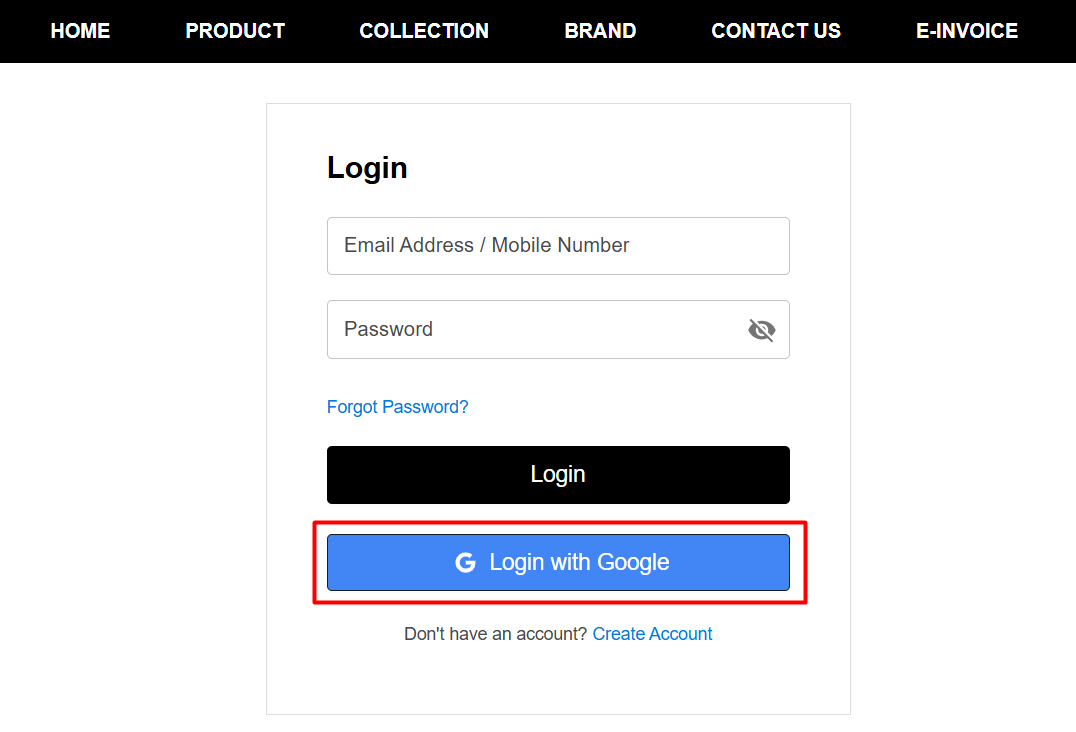Click the Email Address / Mobile Number field

558,245
